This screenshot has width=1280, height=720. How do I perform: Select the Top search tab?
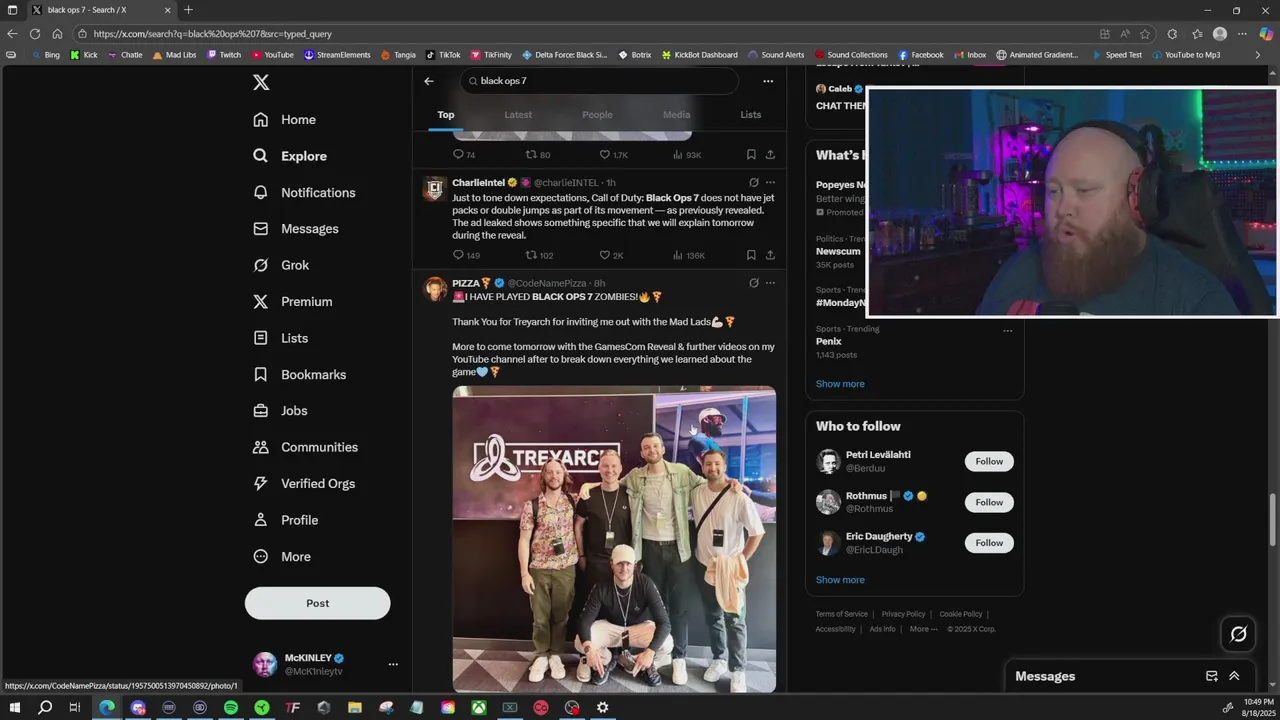(446, 115)
